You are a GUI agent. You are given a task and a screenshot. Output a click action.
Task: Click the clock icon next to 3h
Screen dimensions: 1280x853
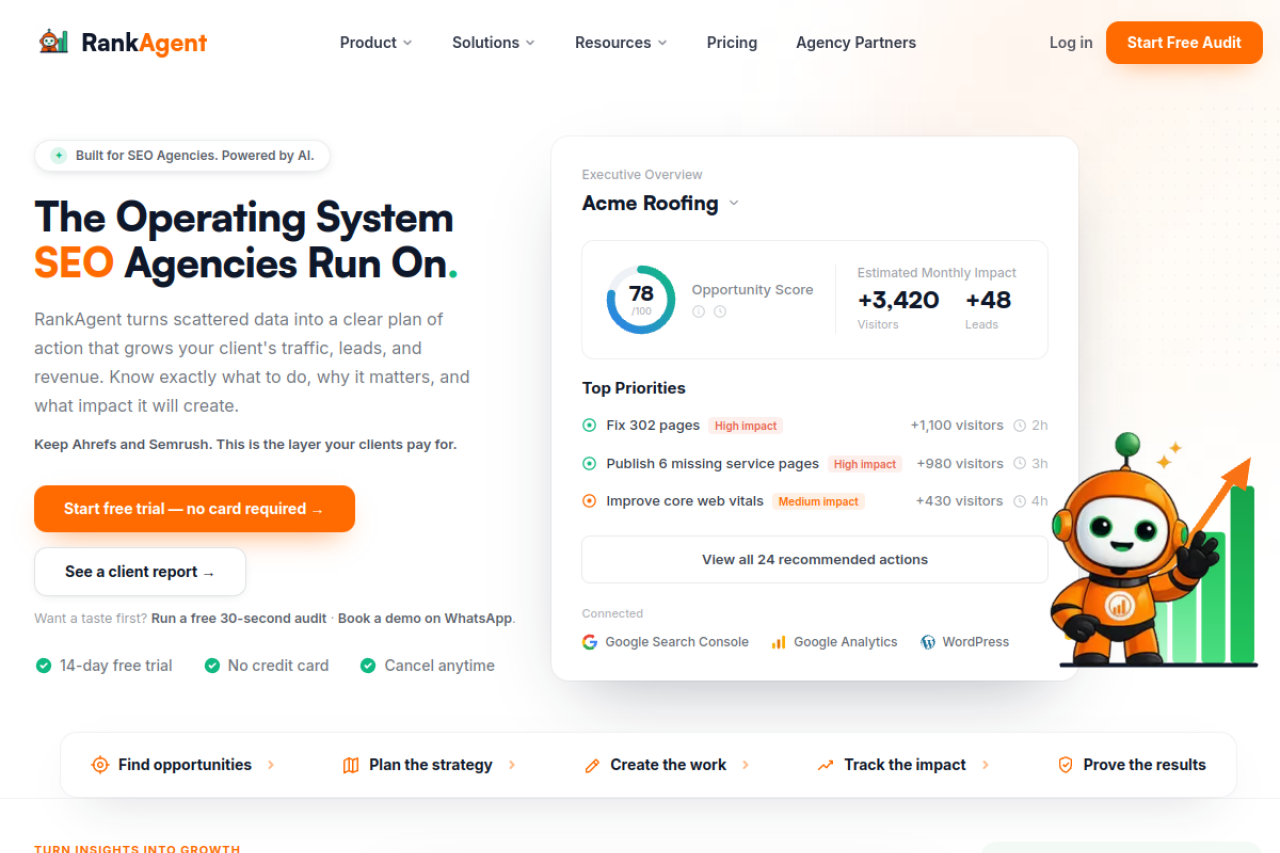click(1020, 464)
